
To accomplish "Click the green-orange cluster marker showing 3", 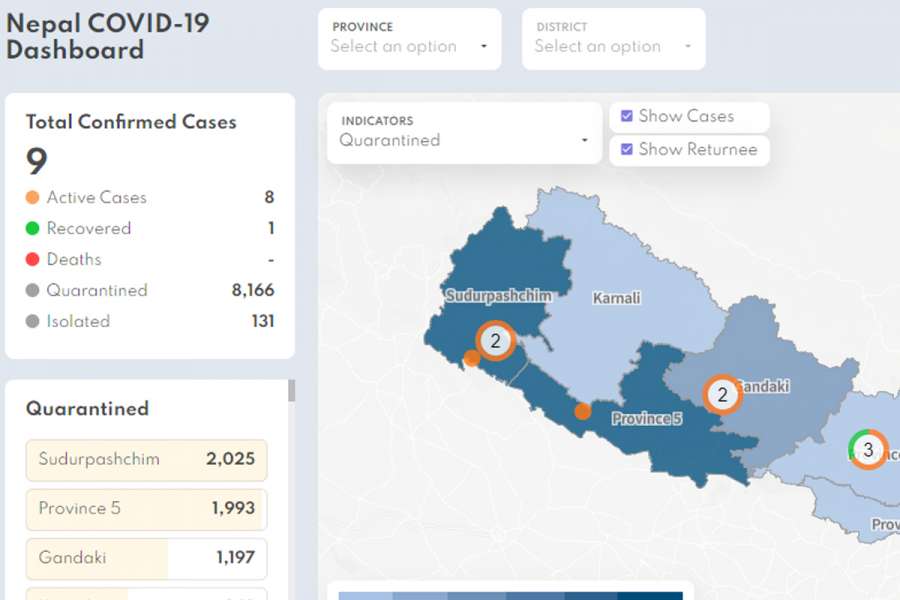I will 867,450.
